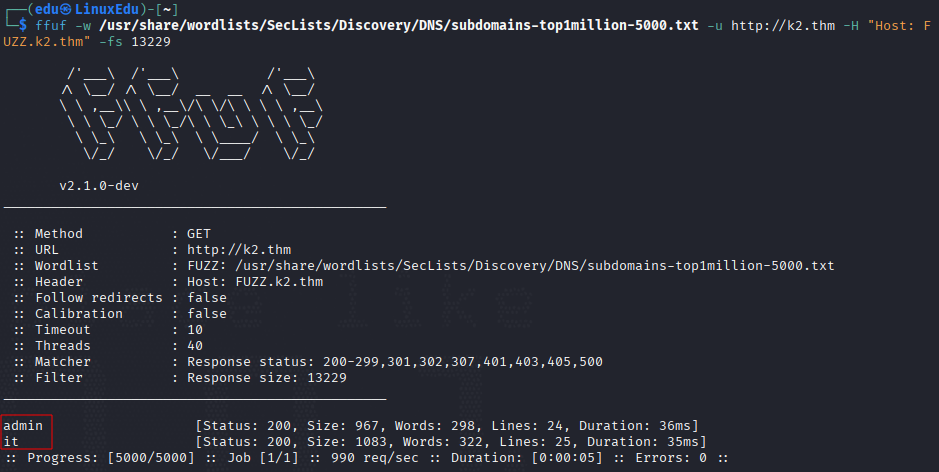This screenshot has height=472, width=939.
Task: Click the version text v2.1.0-dev
Action: click(99, 186)
